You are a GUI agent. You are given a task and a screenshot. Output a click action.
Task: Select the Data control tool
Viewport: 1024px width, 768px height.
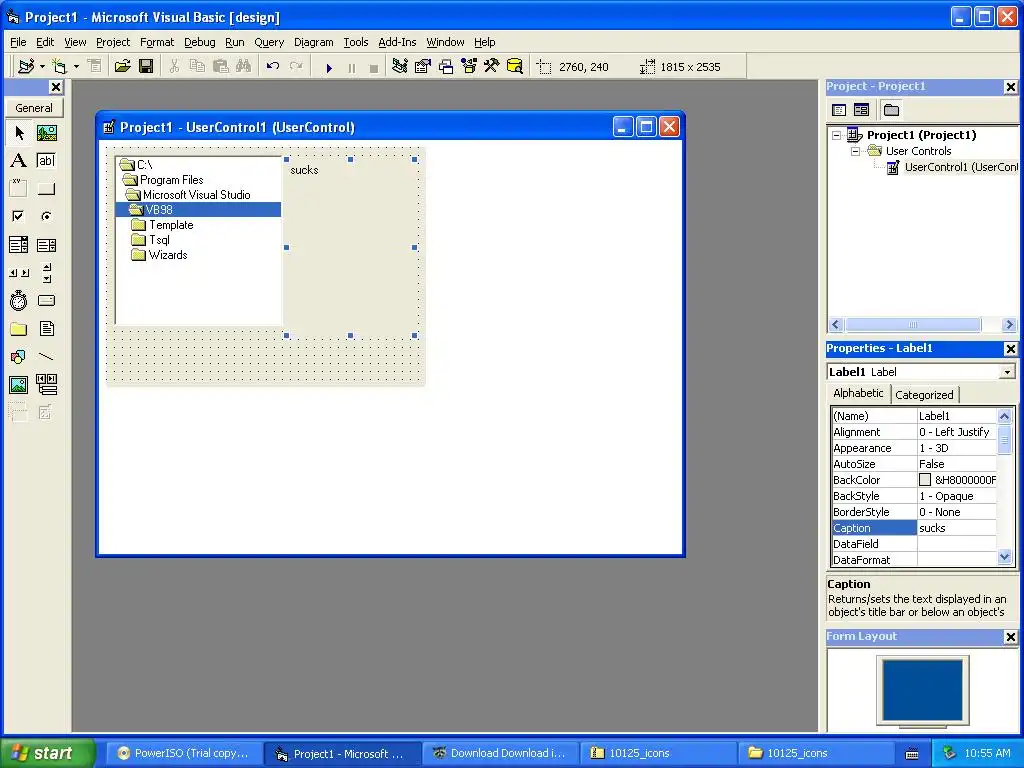(x=46, y=385)
